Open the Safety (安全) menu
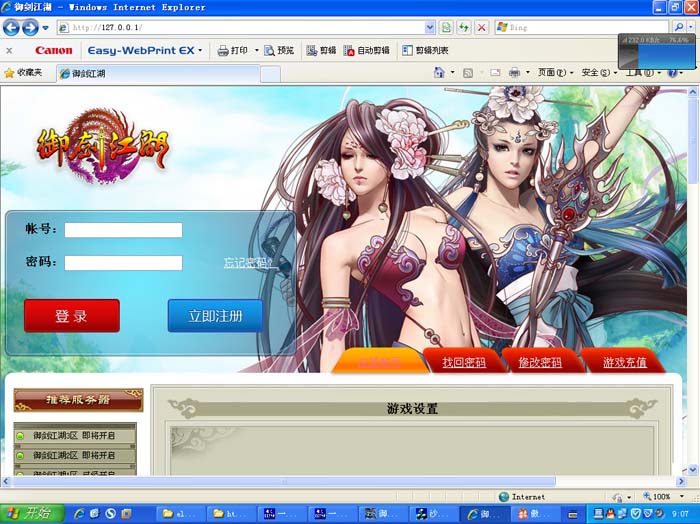The height and width of the screenshot is (524, 700). [x=594, y=73]
